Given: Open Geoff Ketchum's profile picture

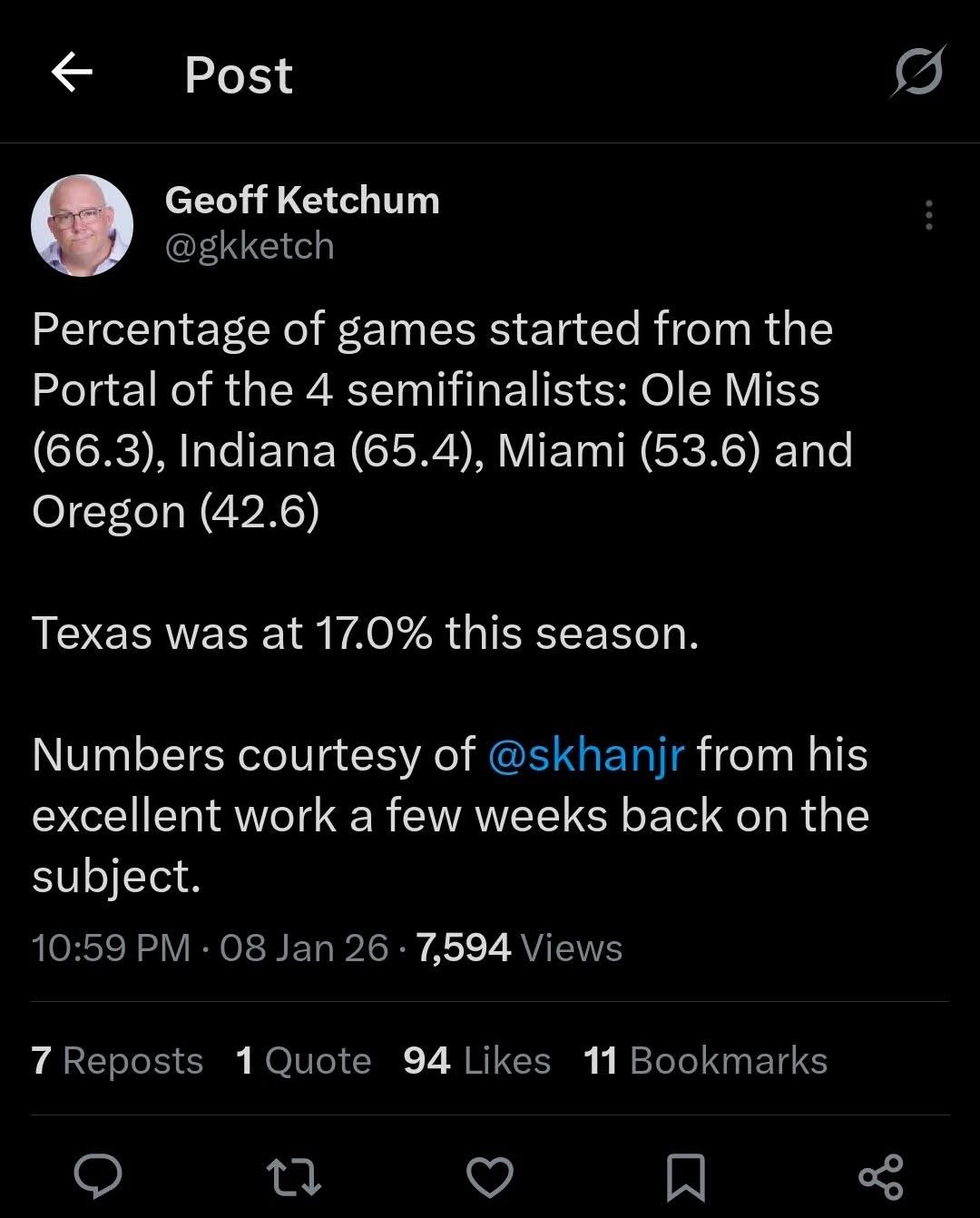Looking at the screenshot, I should pyautogui.click(x=82, y=224).
